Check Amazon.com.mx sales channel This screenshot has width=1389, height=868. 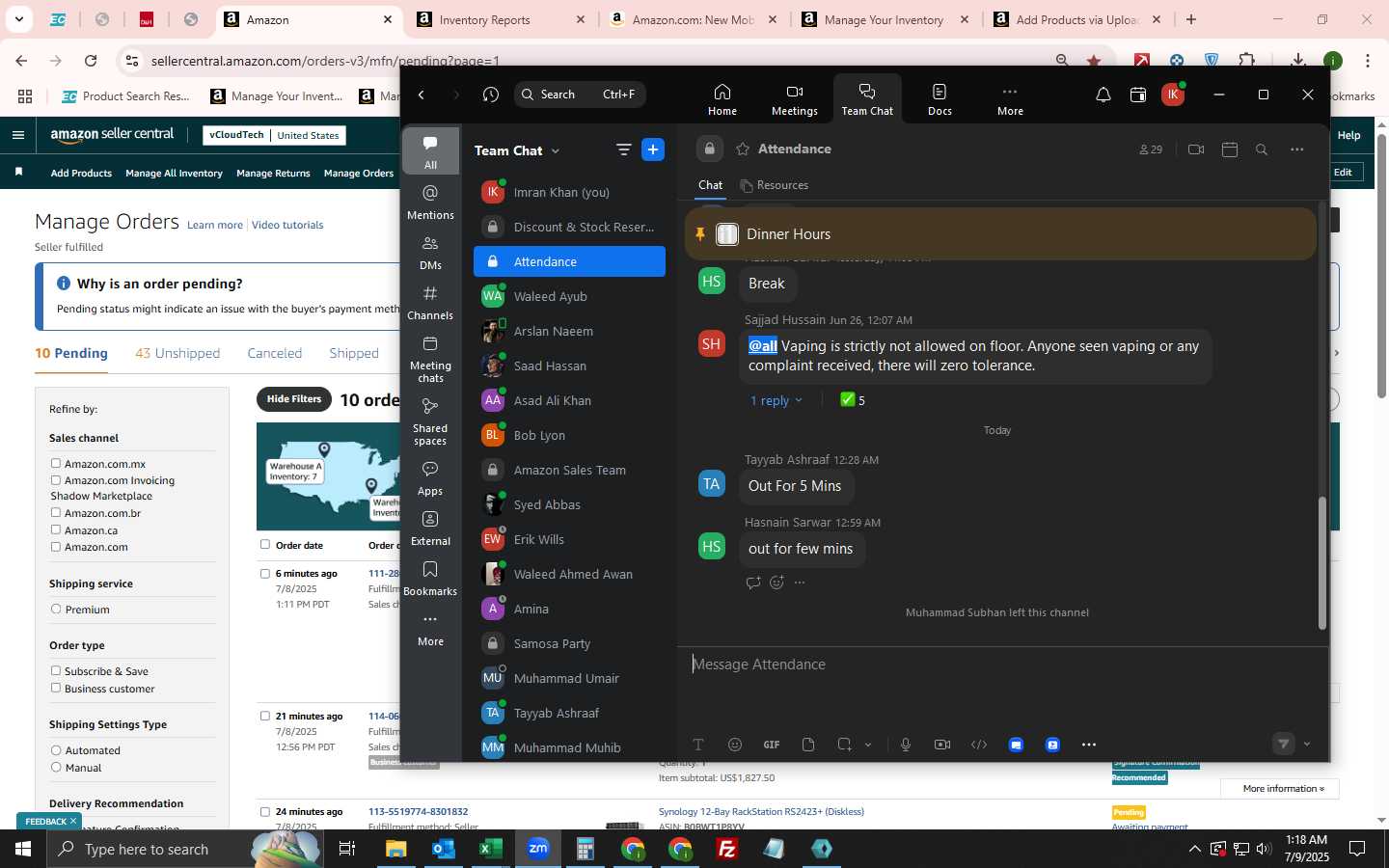[x=56, y=464]
